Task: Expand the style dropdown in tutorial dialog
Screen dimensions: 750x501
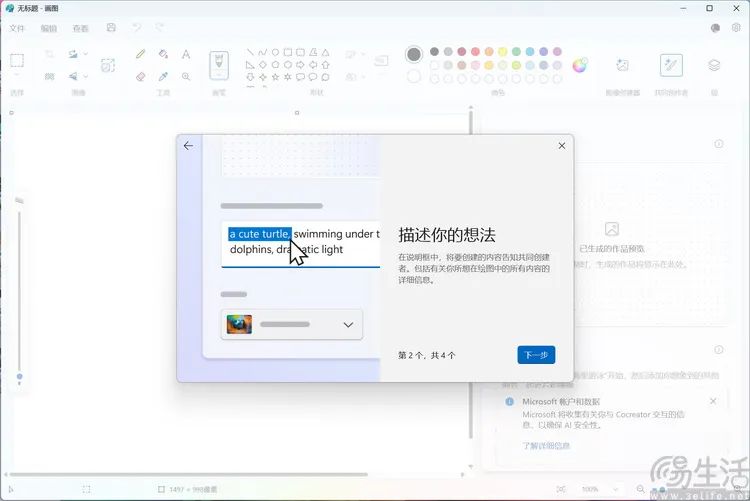Action: tap(291, 324)
